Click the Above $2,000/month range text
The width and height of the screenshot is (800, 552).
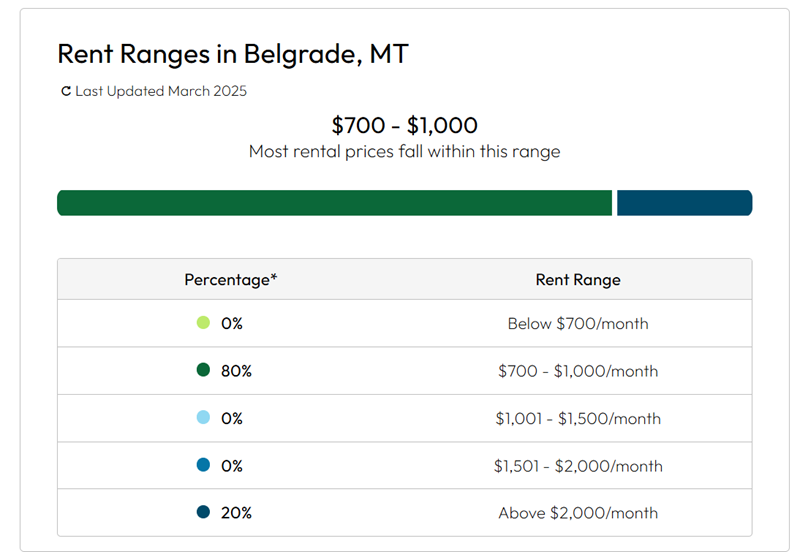578,513
